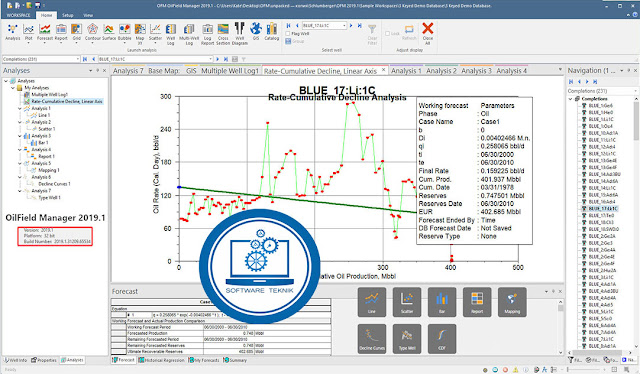Open the Catalog tool
Viewport: 640px width, 374px height.
pos(271,31)
